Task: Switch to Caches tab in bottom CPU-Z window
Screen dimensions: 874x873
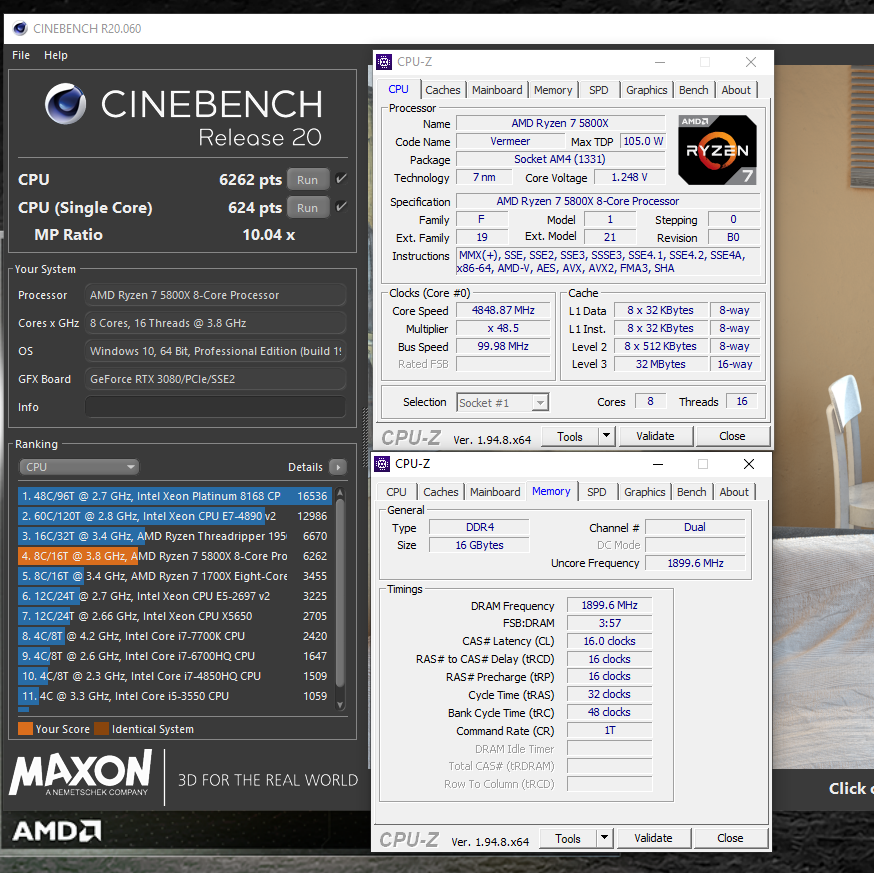Action: coord(440,492)
